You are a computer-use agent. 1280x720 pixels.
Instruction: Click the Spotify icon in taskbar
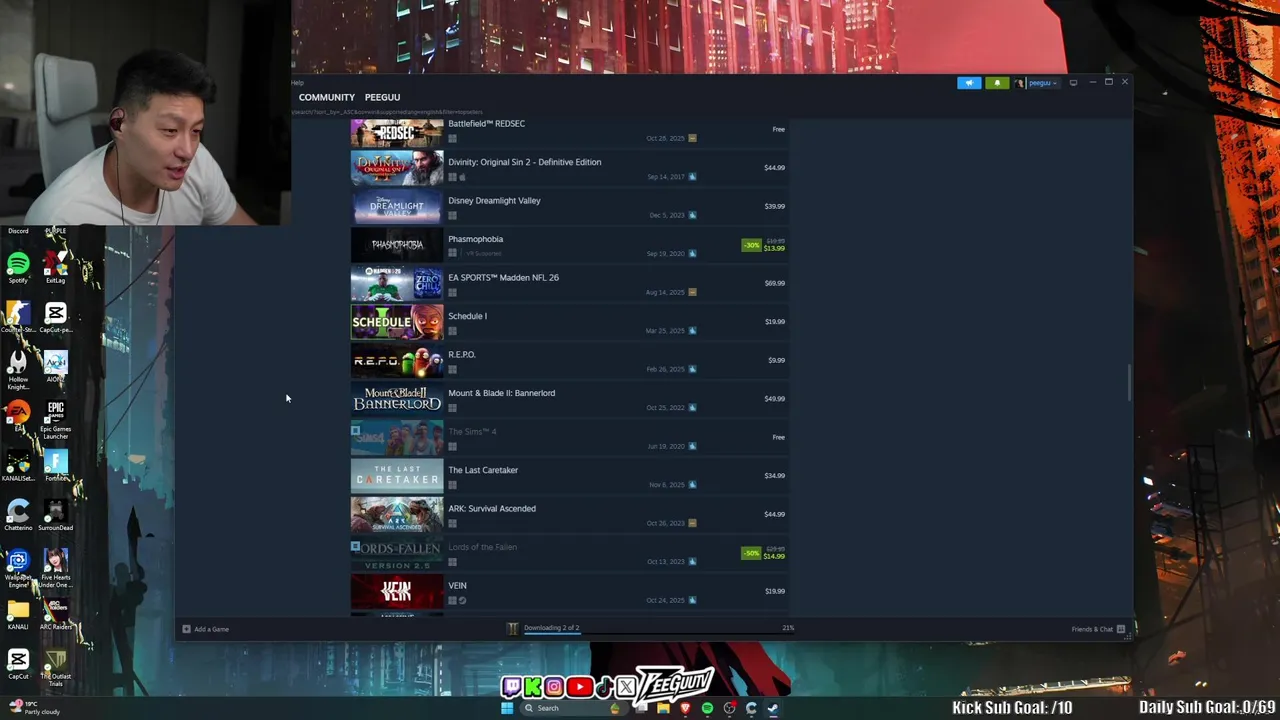(x=707, y=708)
